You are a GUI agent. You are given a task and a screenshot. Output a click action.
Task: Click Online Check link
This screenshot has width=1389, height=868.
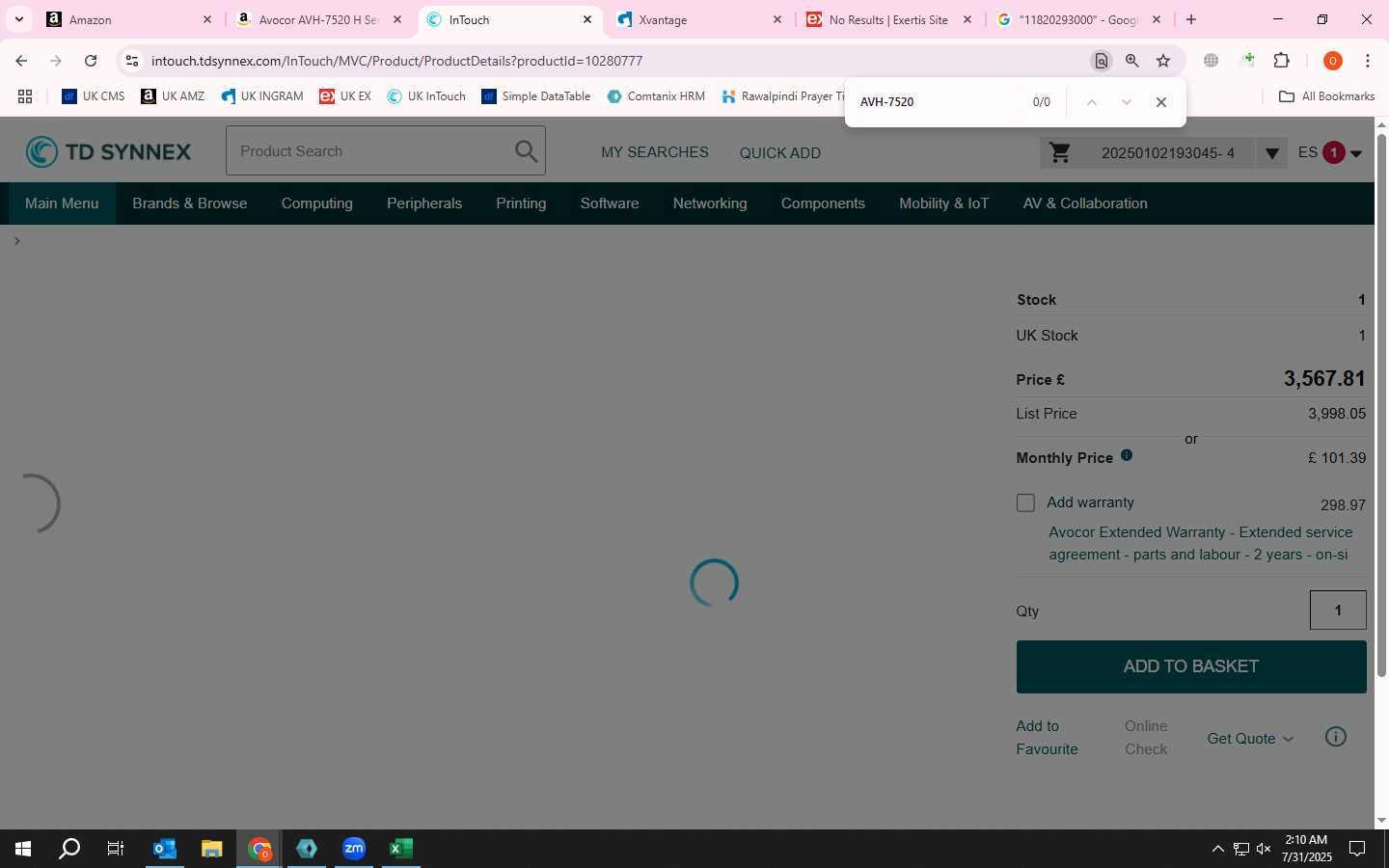point(1146,738)
